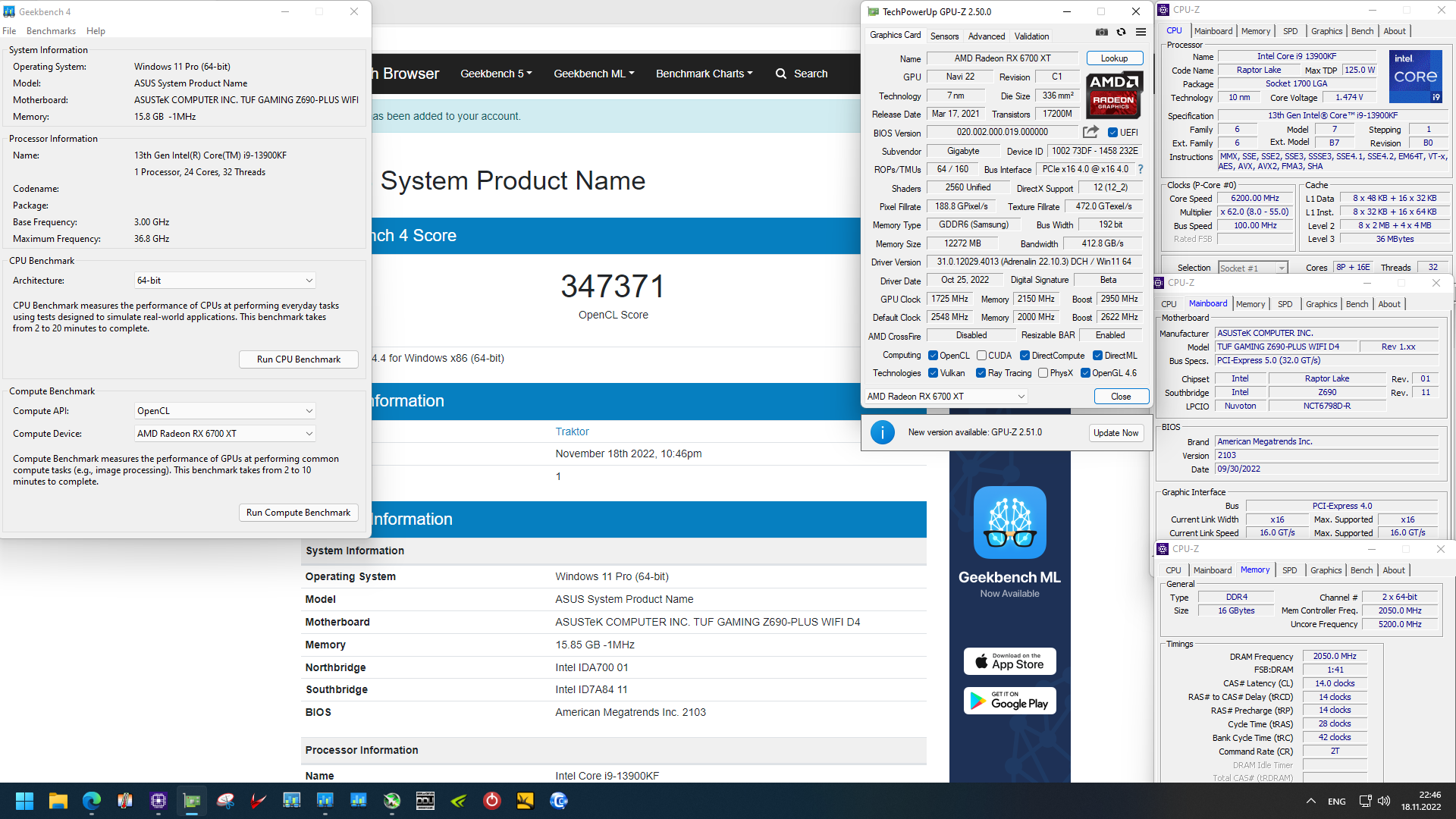Open the Windows Start menu
Screen dimensions: 1456x819
[x=24, y=801]
